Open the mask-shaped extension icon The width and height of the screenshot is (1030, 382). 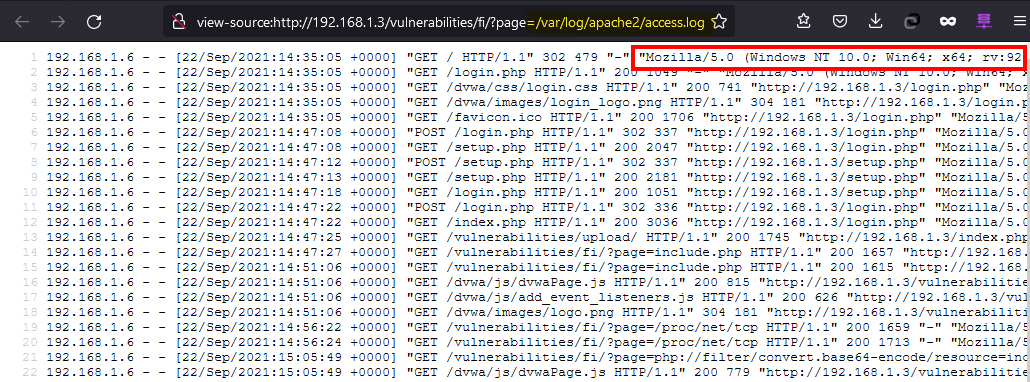coord(947,22)
